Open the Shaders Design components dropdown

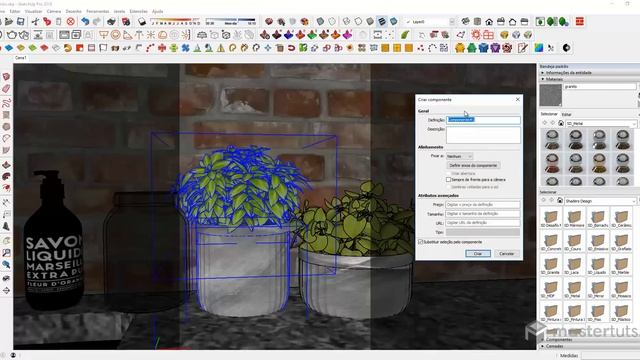click(x=601, y=201)
